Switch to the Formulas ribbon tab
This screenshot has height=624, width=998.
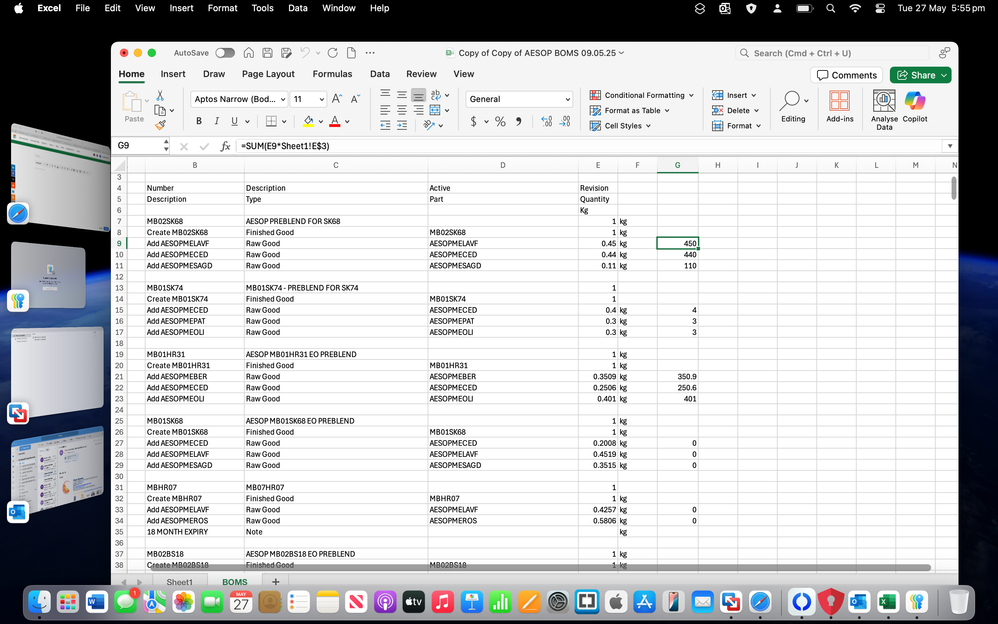pos(332,74)
